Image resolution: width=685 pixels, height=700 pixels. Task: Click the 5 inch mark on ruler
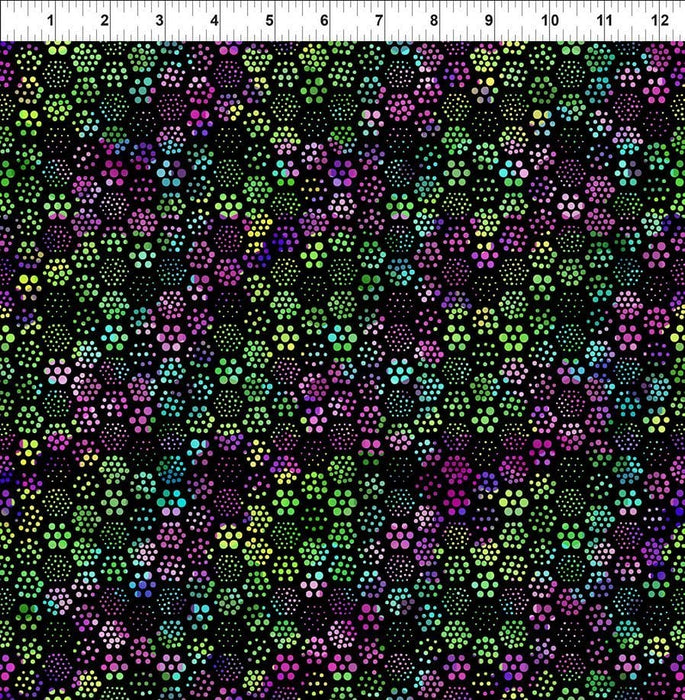[269, 20]
